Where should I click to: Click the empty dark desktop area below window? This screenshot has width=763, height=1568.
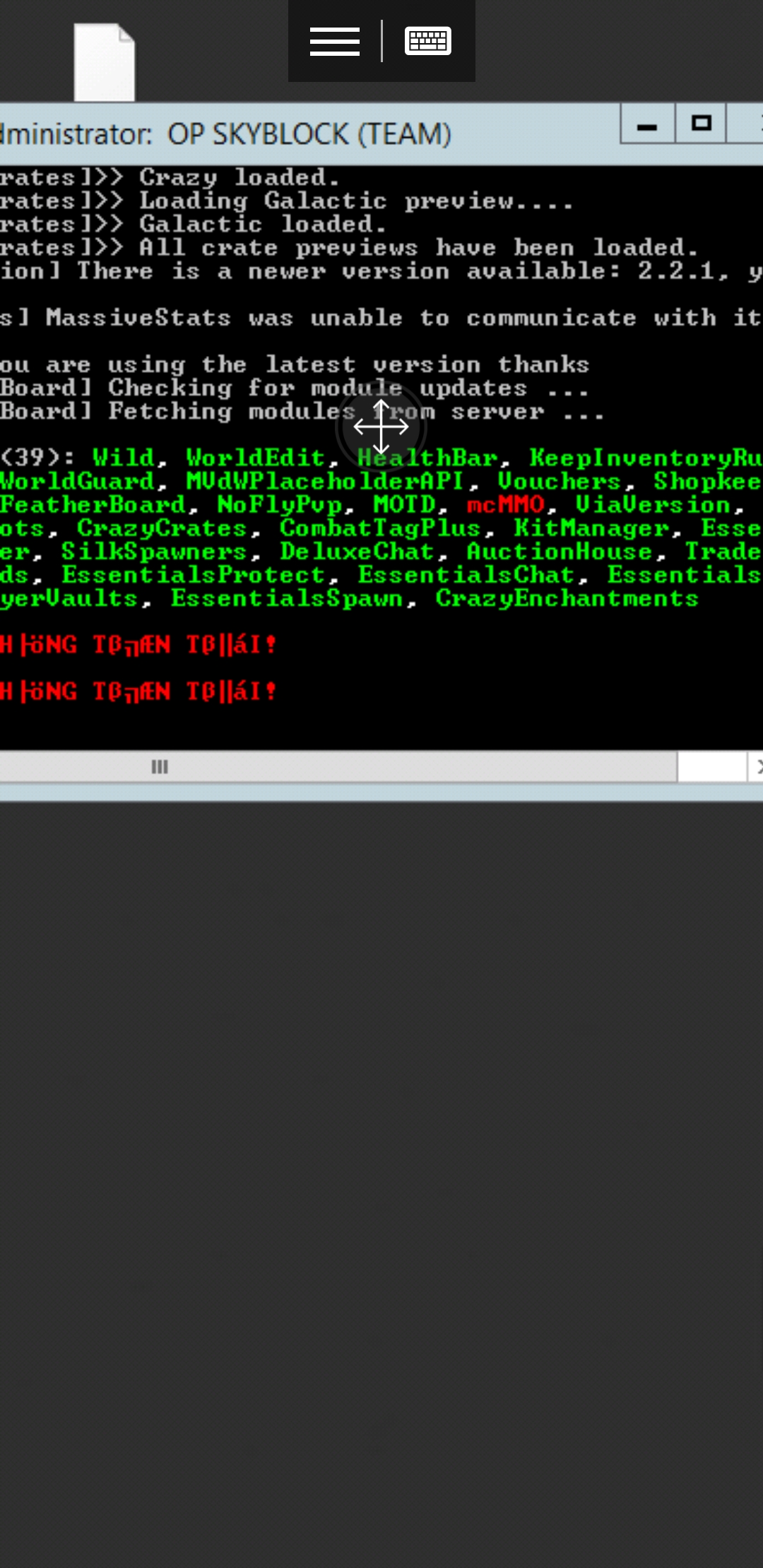pos(381,1180)
